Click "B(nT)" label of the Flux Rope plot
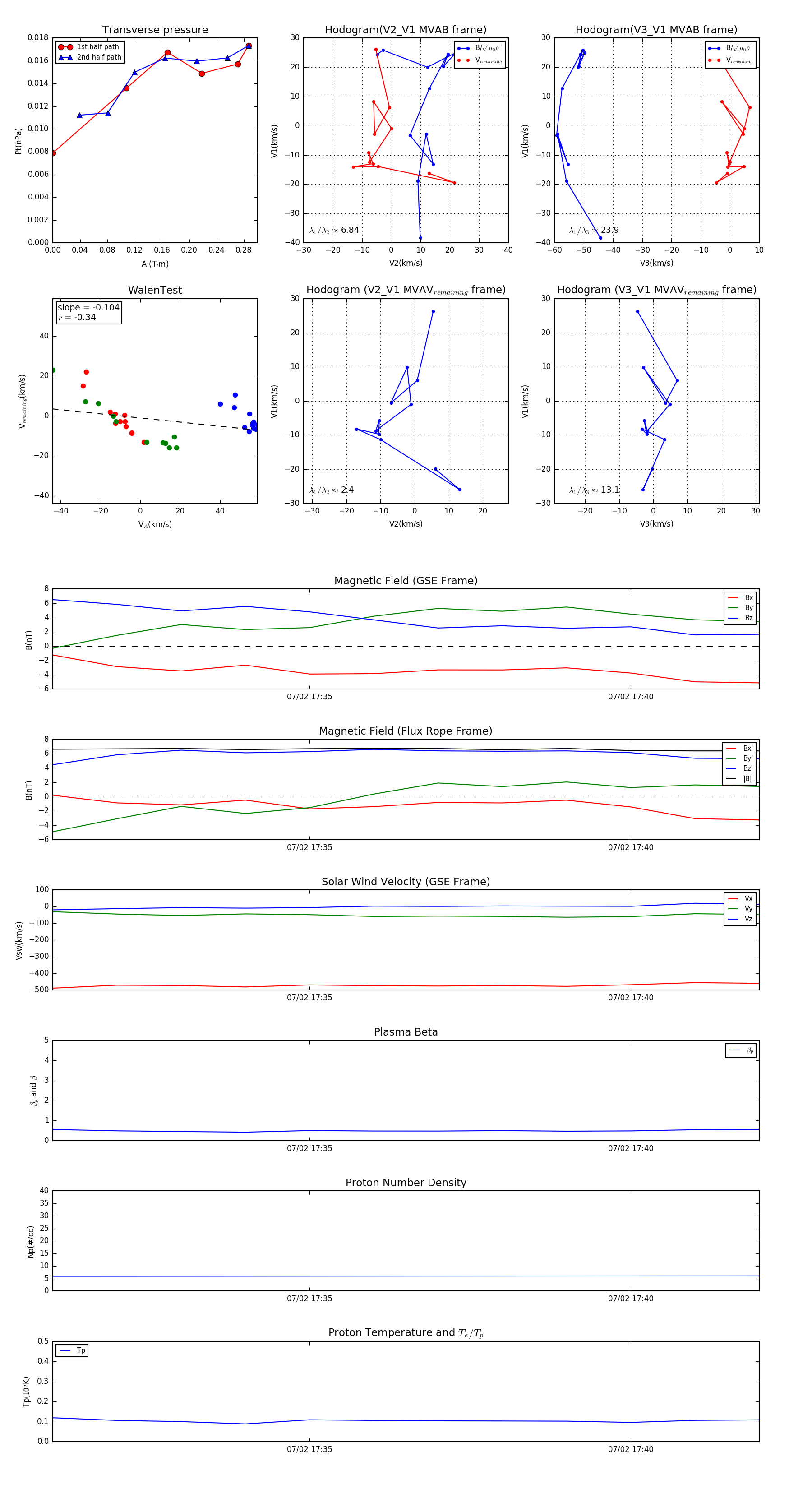Viewport: 812px width, 1489px height. (x=28, y=790)
